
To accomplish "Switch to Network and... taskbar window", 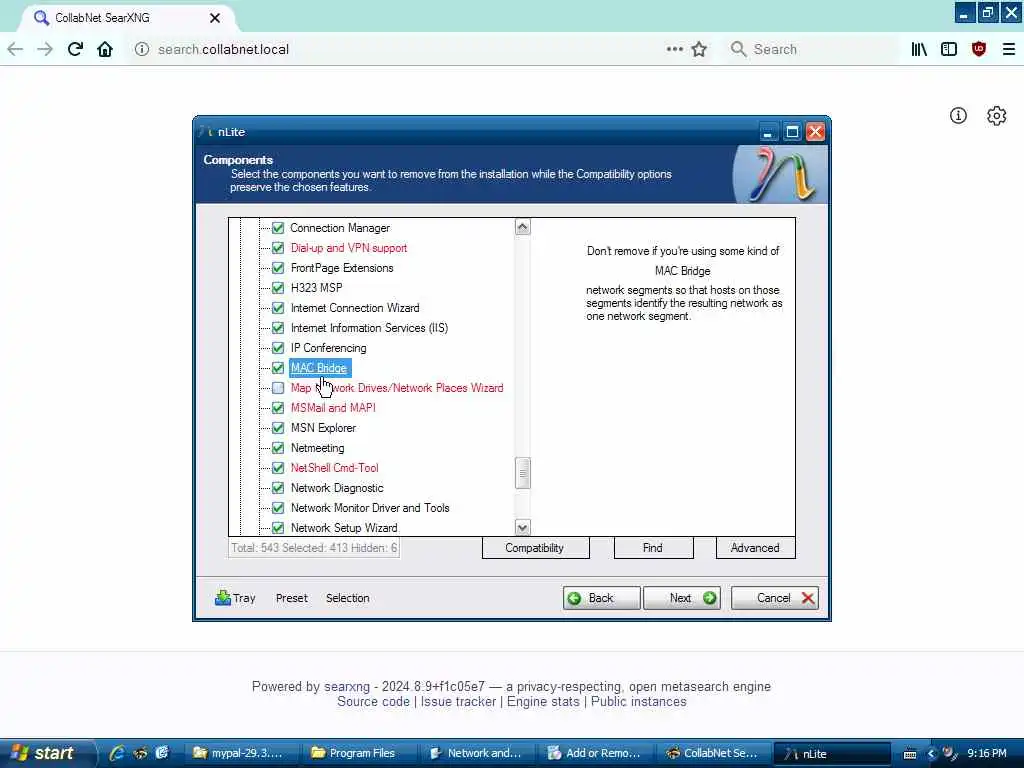I will point(476,753).
